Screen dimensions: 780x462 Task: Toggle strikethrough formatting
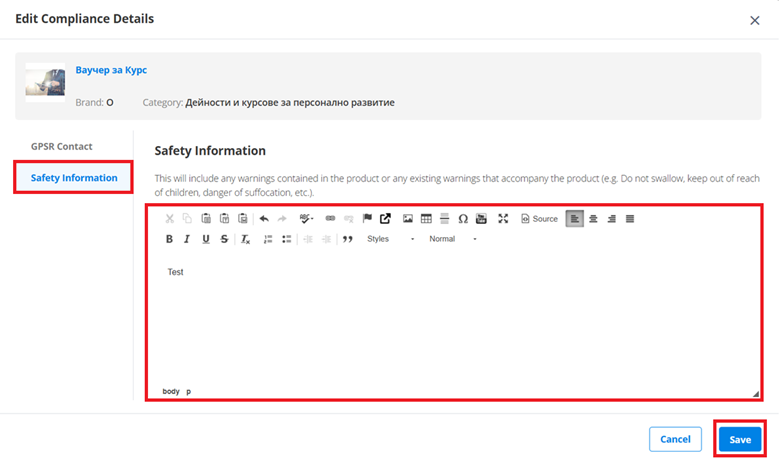point(224,239)
